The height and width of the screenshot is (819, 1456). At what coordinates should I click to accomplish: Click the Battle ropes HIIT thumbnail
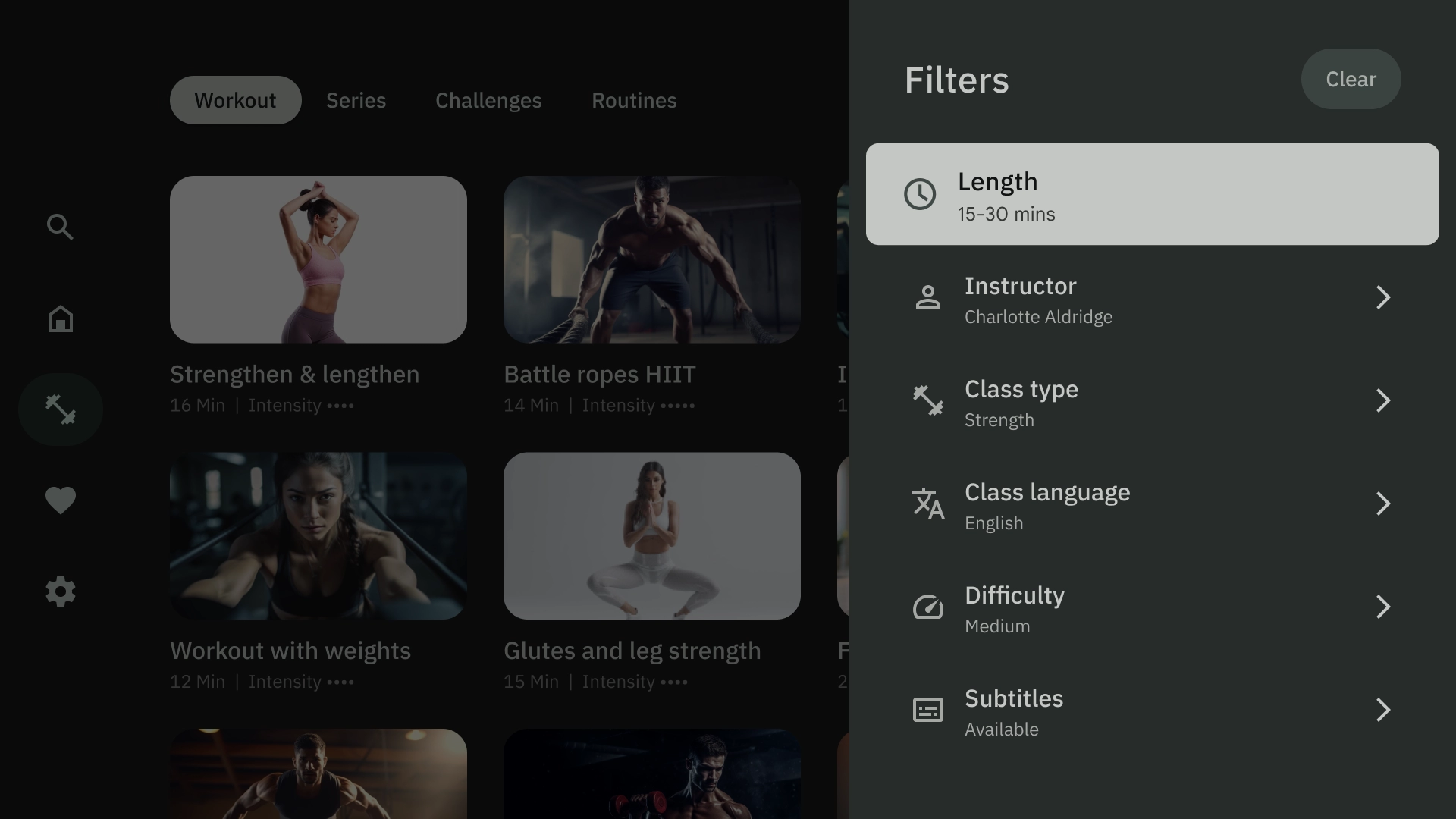tap(651, 258)
